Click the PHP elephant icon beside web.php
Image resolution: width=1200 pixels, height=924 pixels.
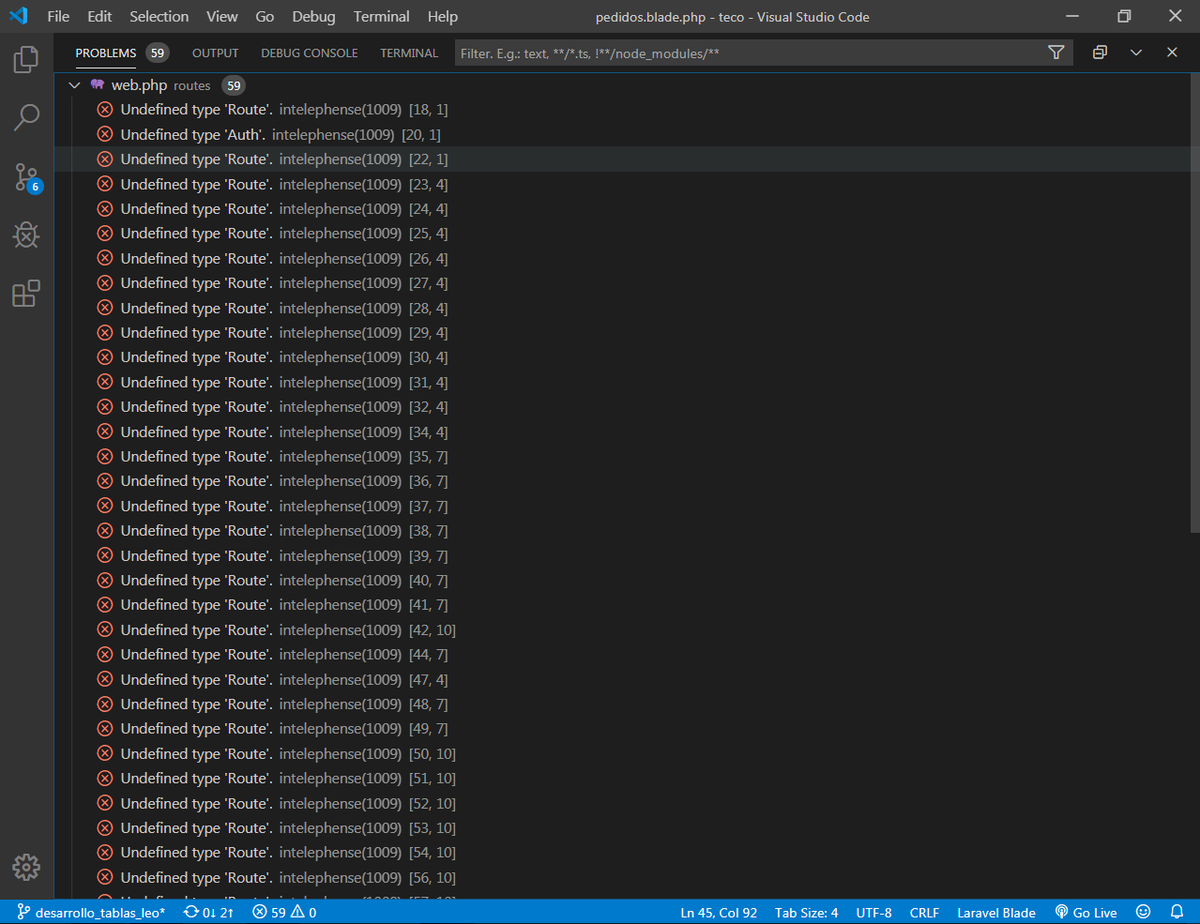tap(97, 85)
